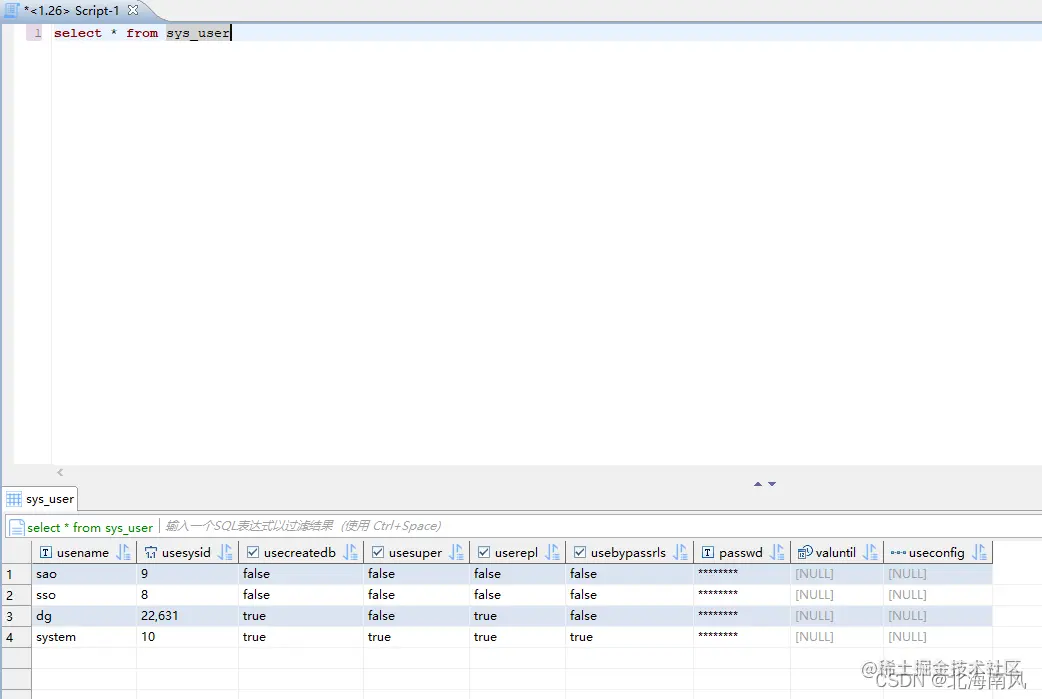The height and width of the screenshot is (699, 1042).
Task: Select row number 1 header
Action: pyautogui.click(x=16, y=574)
